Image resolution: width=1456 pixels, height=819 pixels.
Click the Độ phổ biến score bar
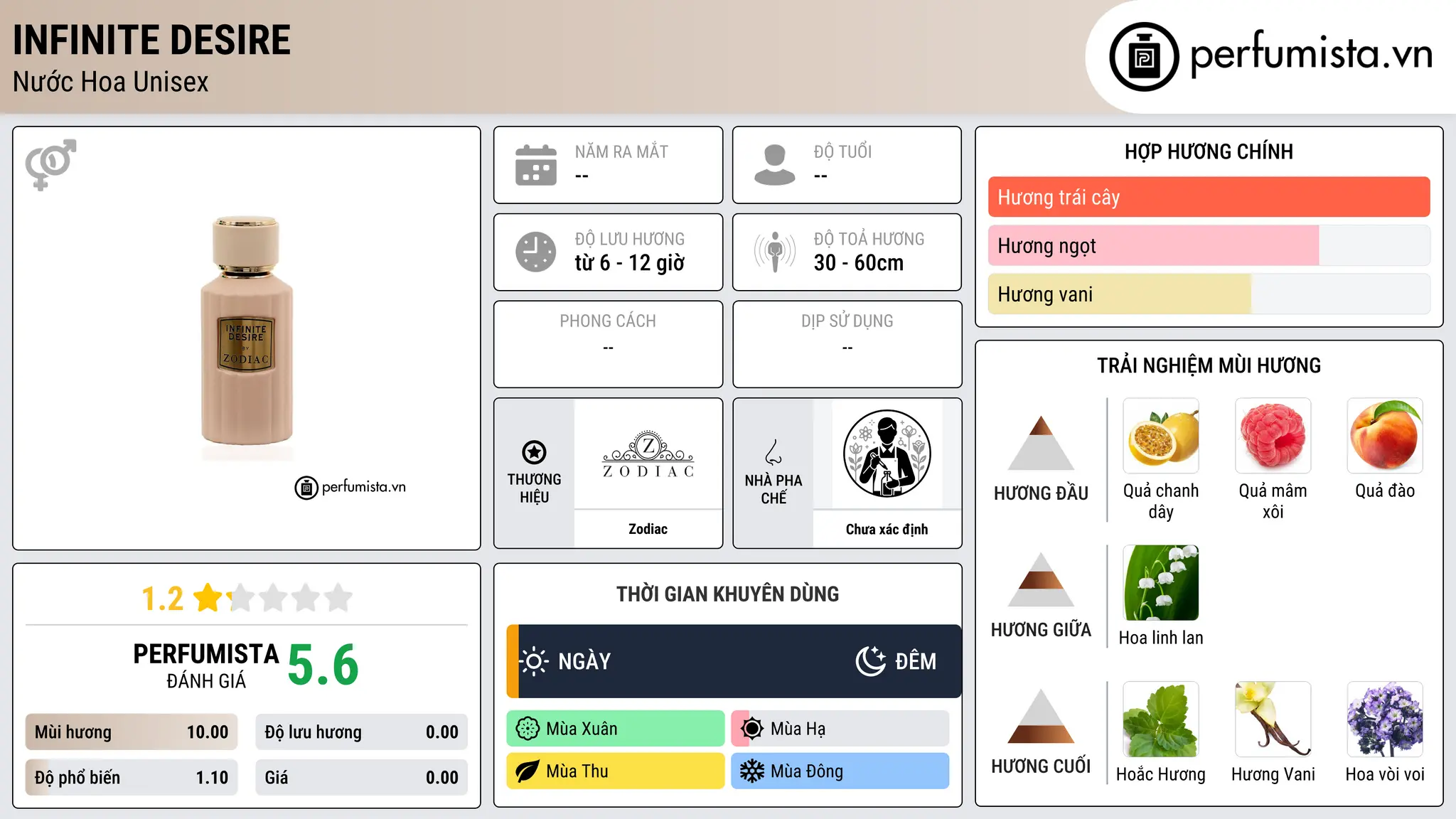point(132,778)
